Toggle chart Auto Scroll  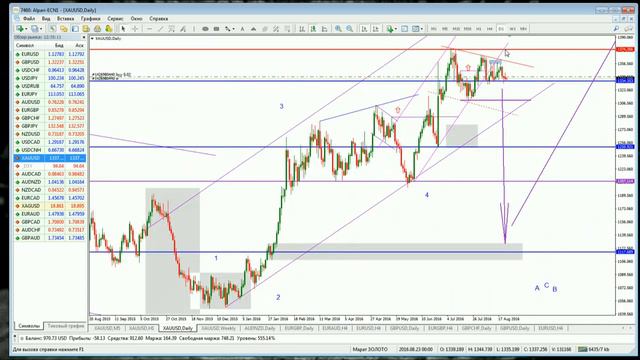(x=364, y=29)
